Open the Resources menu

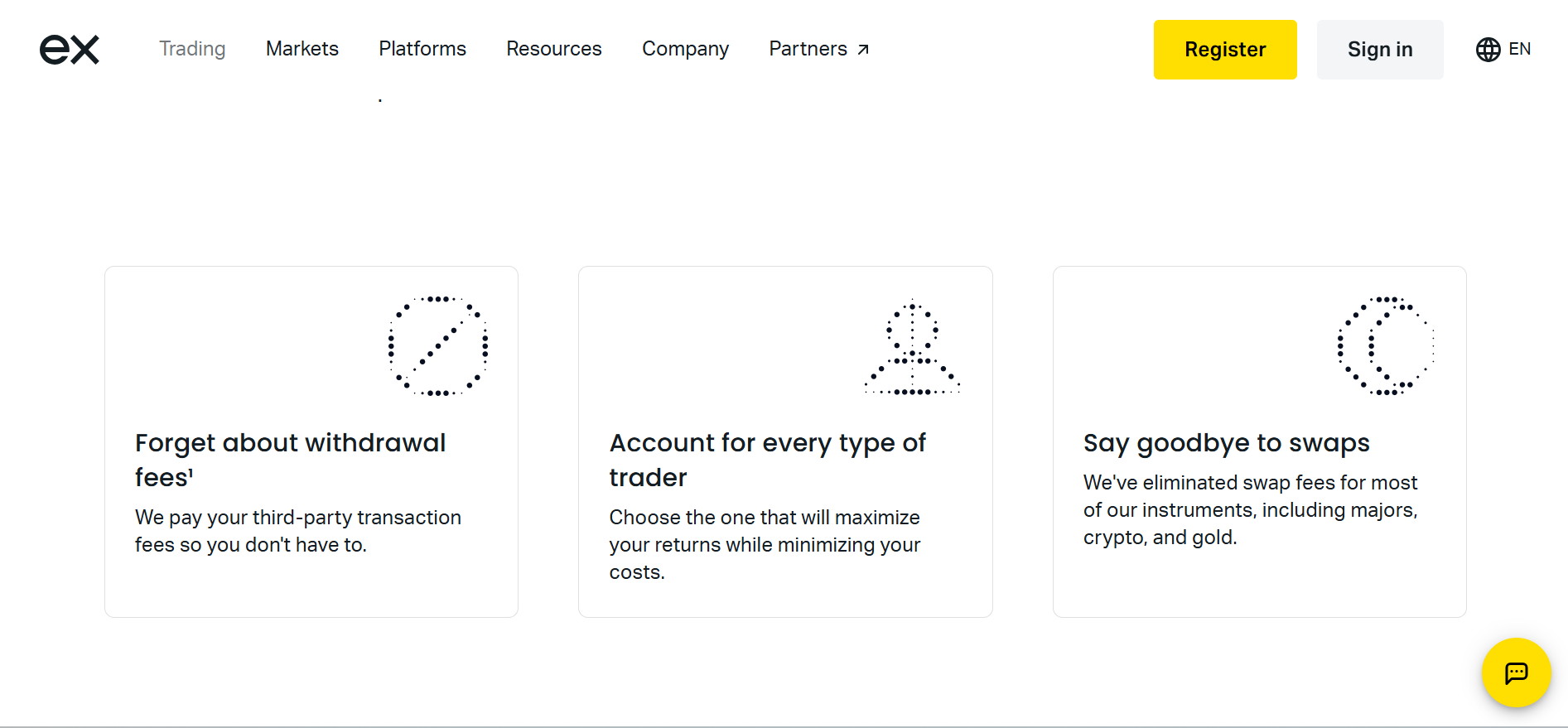(553, 49)
